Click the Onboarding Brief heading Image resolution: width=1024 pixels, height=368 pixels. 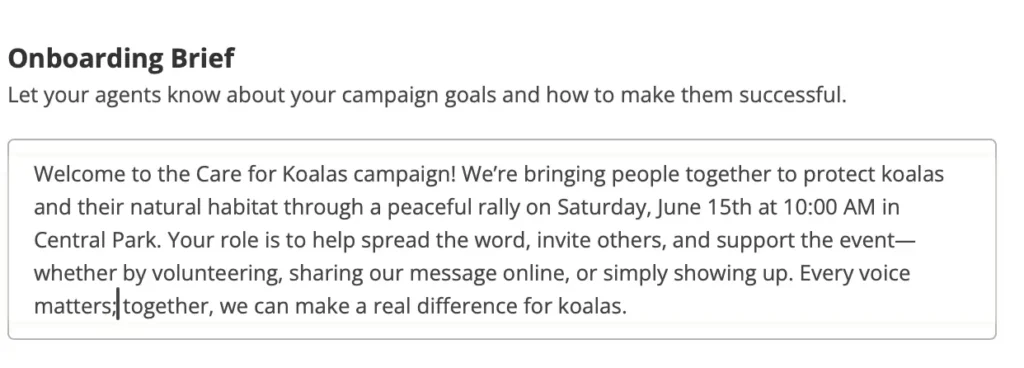coord(121,59)
